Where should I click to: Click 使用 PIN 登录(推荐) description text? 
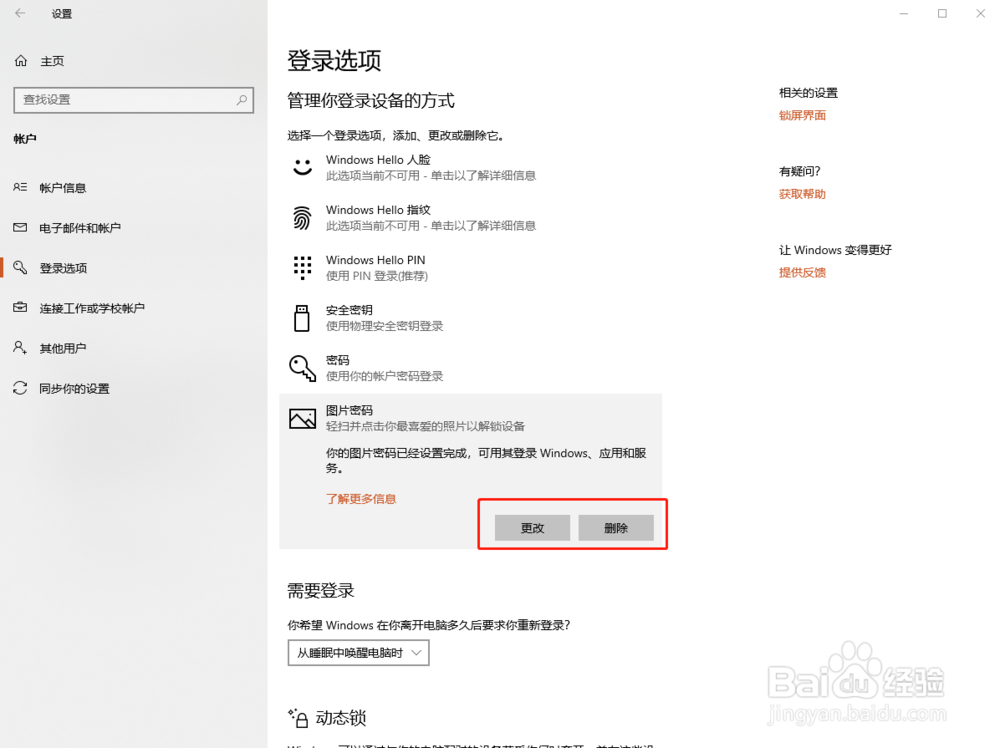[x=377, y=276]
